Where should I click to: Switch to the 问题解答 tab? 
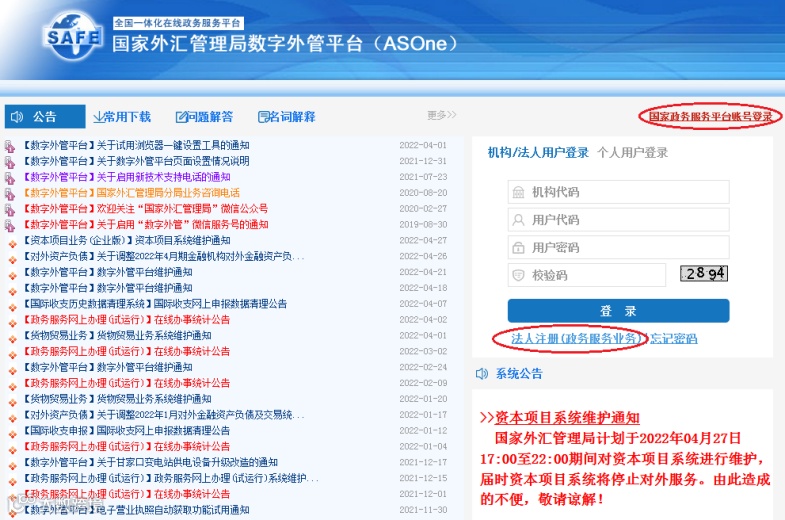pyautogui.click(x=204, y=117)
